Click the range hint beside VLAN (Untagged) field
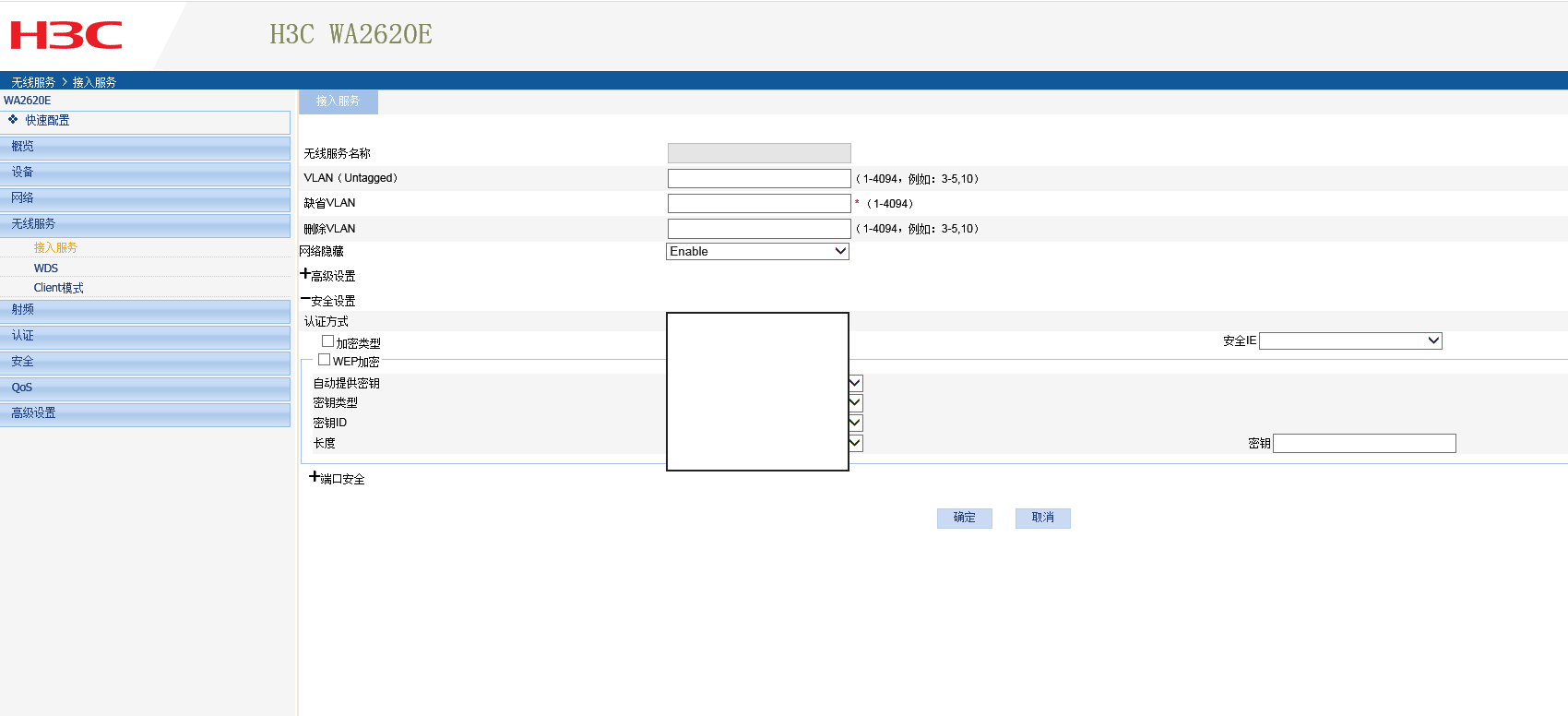The image size is (1568, 716). pos(918,179)
